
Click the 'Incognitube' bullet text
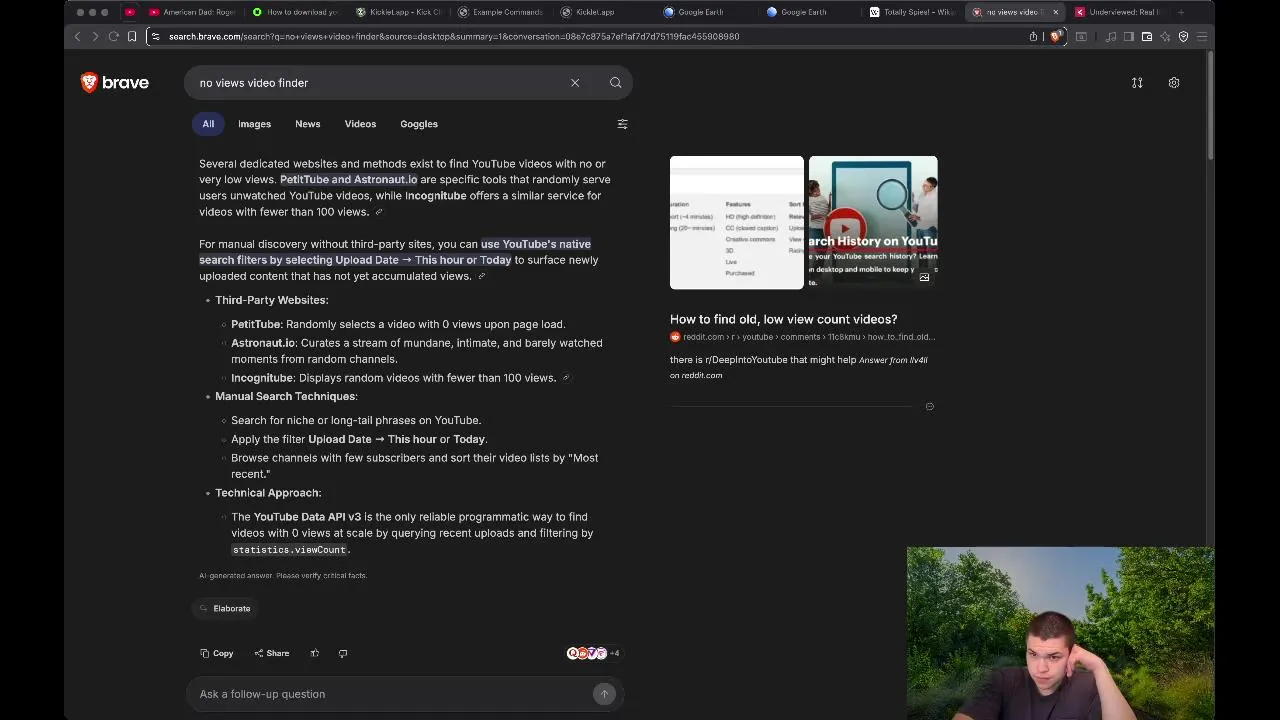tap(262, 378)
